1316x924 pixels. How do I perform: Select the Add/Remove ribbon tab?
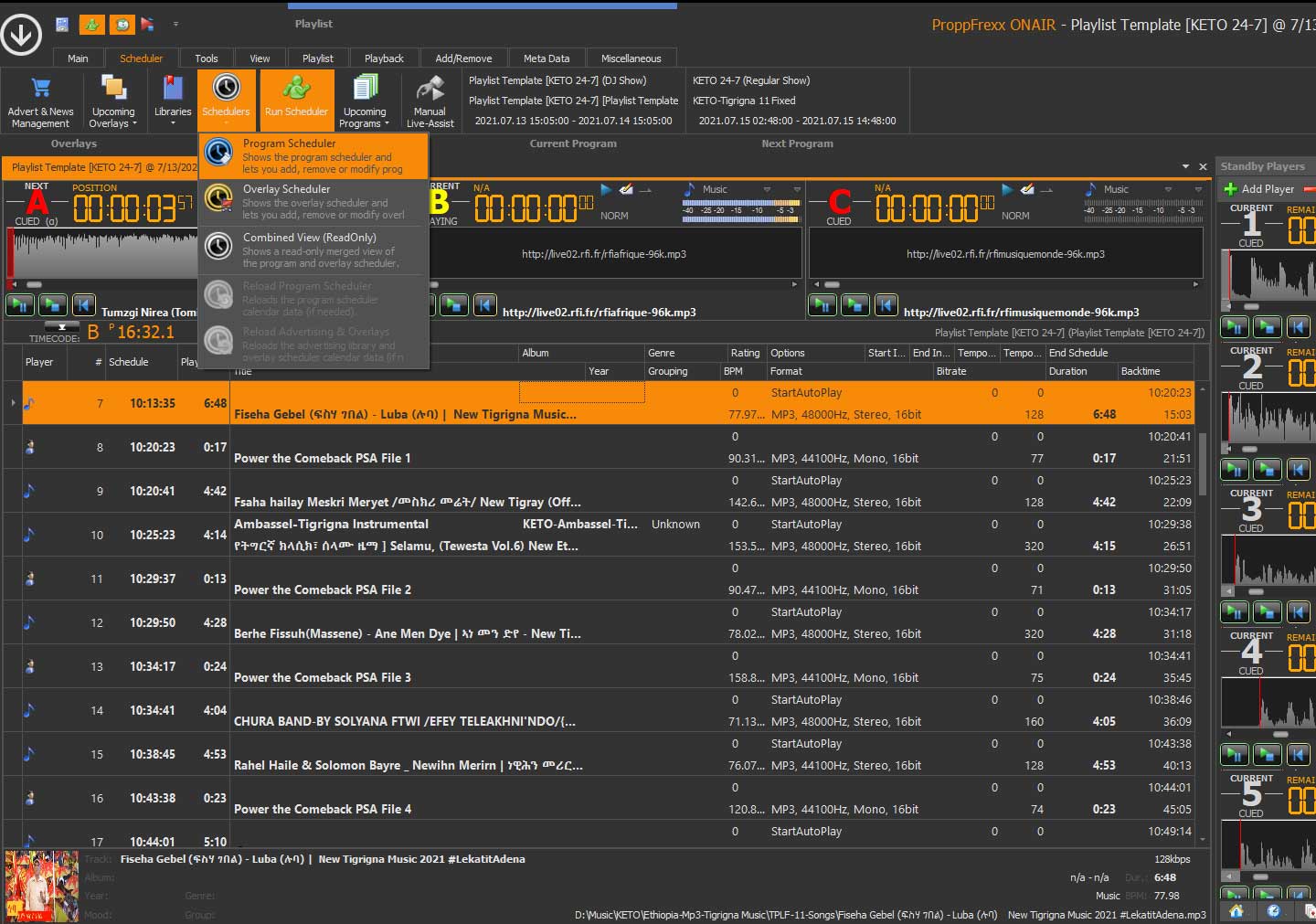coord(463,58)
